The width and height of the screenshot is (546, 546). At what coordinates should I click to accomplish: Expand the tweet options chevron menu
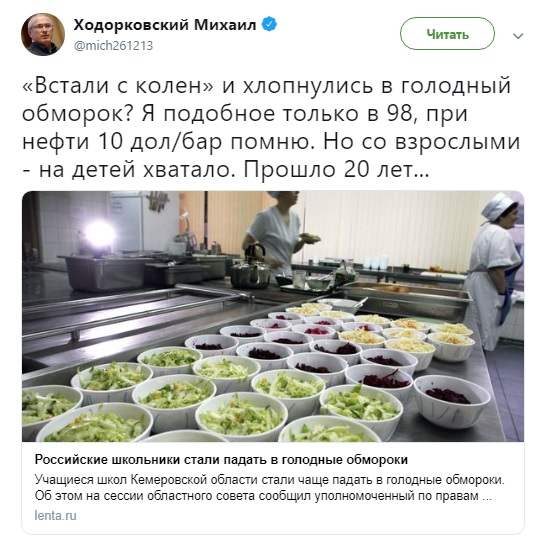click(518, 36)
